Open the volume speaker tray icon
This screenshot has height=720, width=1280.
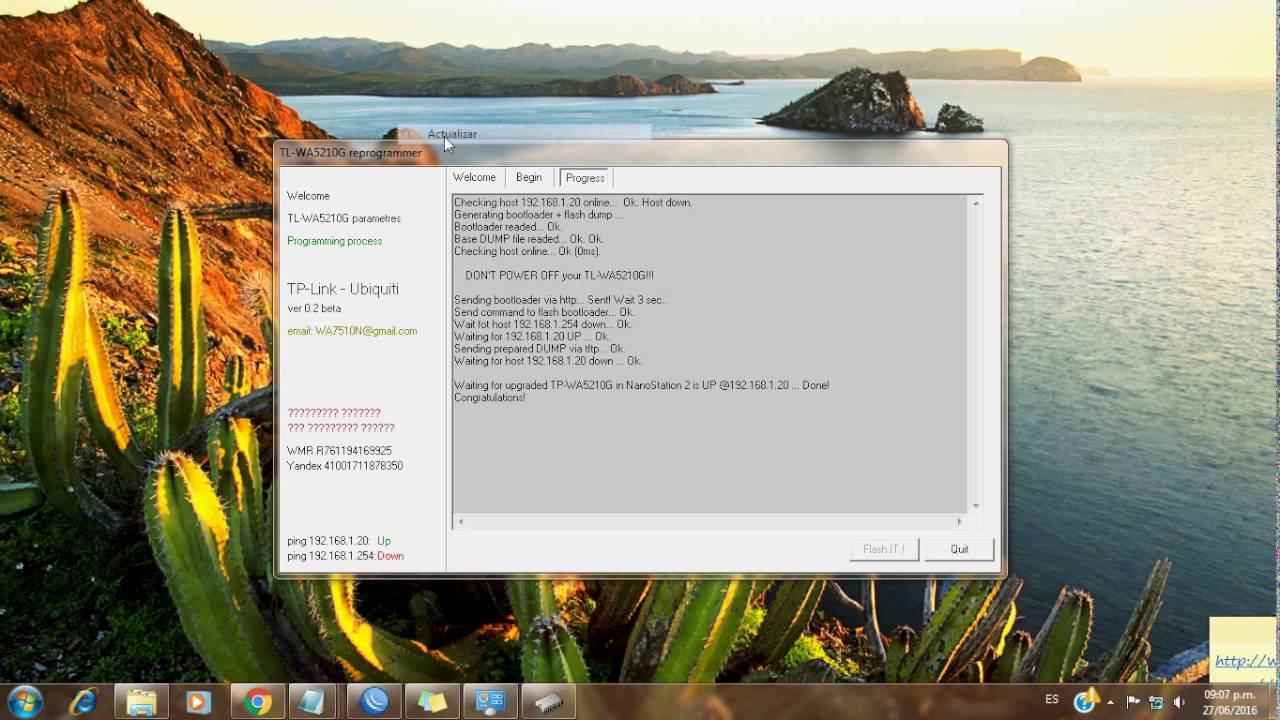(1178, 702)
